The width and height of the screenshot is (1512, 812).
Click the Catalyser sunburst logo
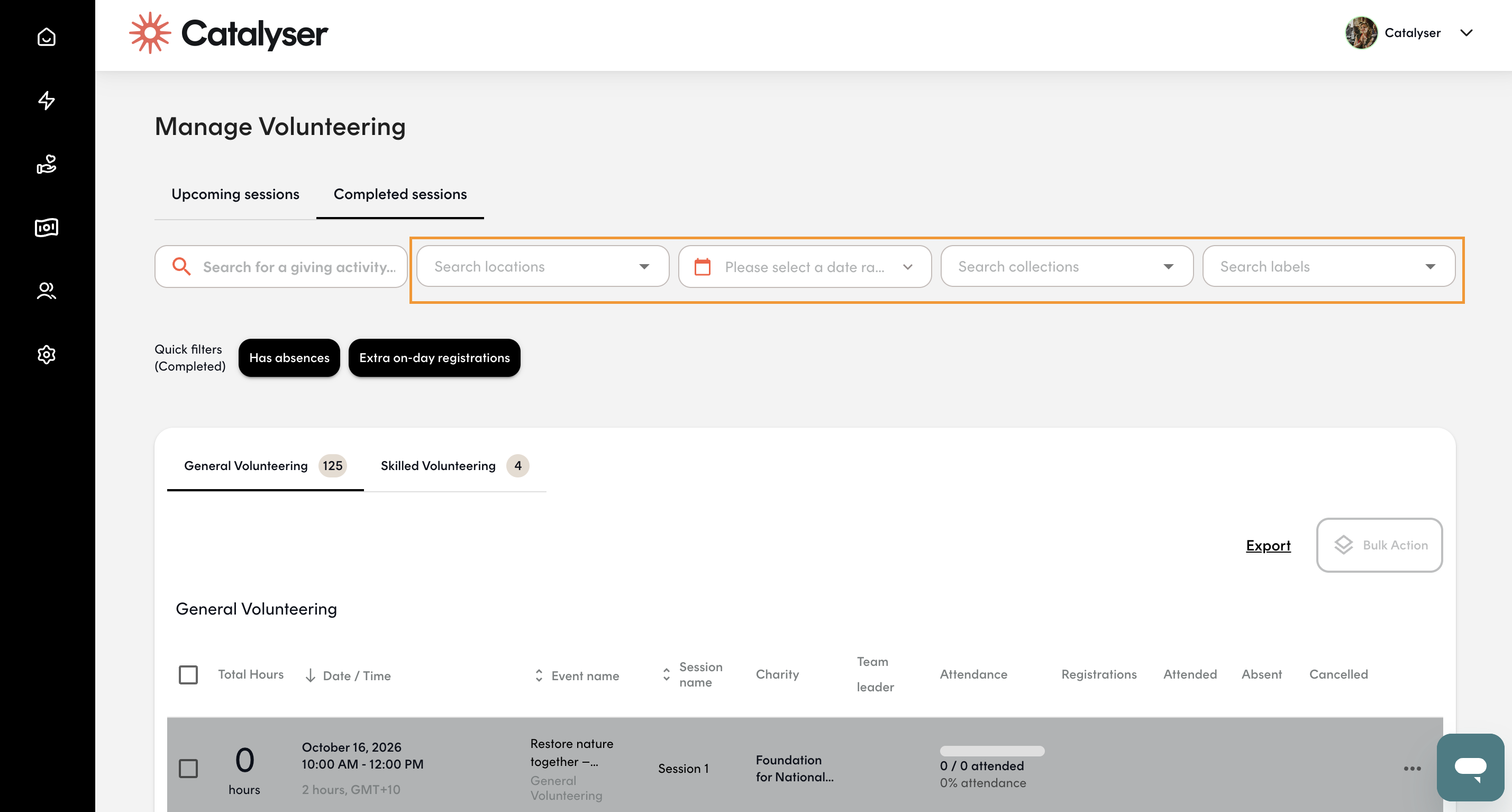(150, 33)
